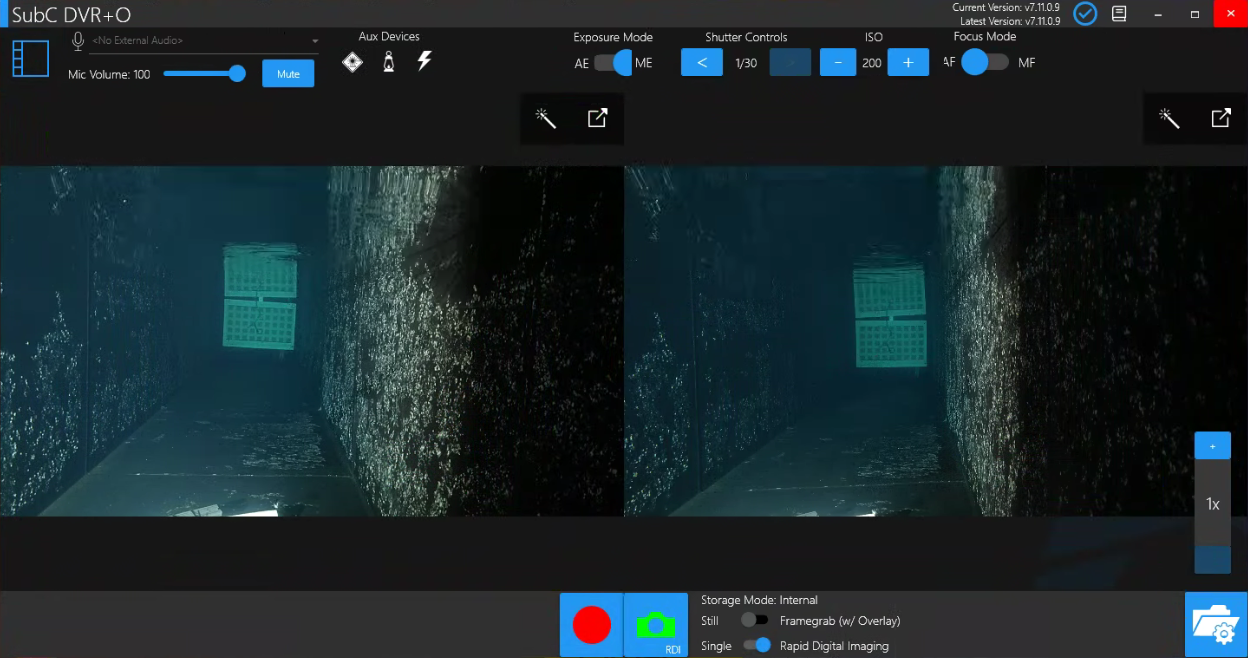The height and width of the screenshot is (658, 1248).
Task: Decrease shutter speed with the left arrow
Action: 702,62
